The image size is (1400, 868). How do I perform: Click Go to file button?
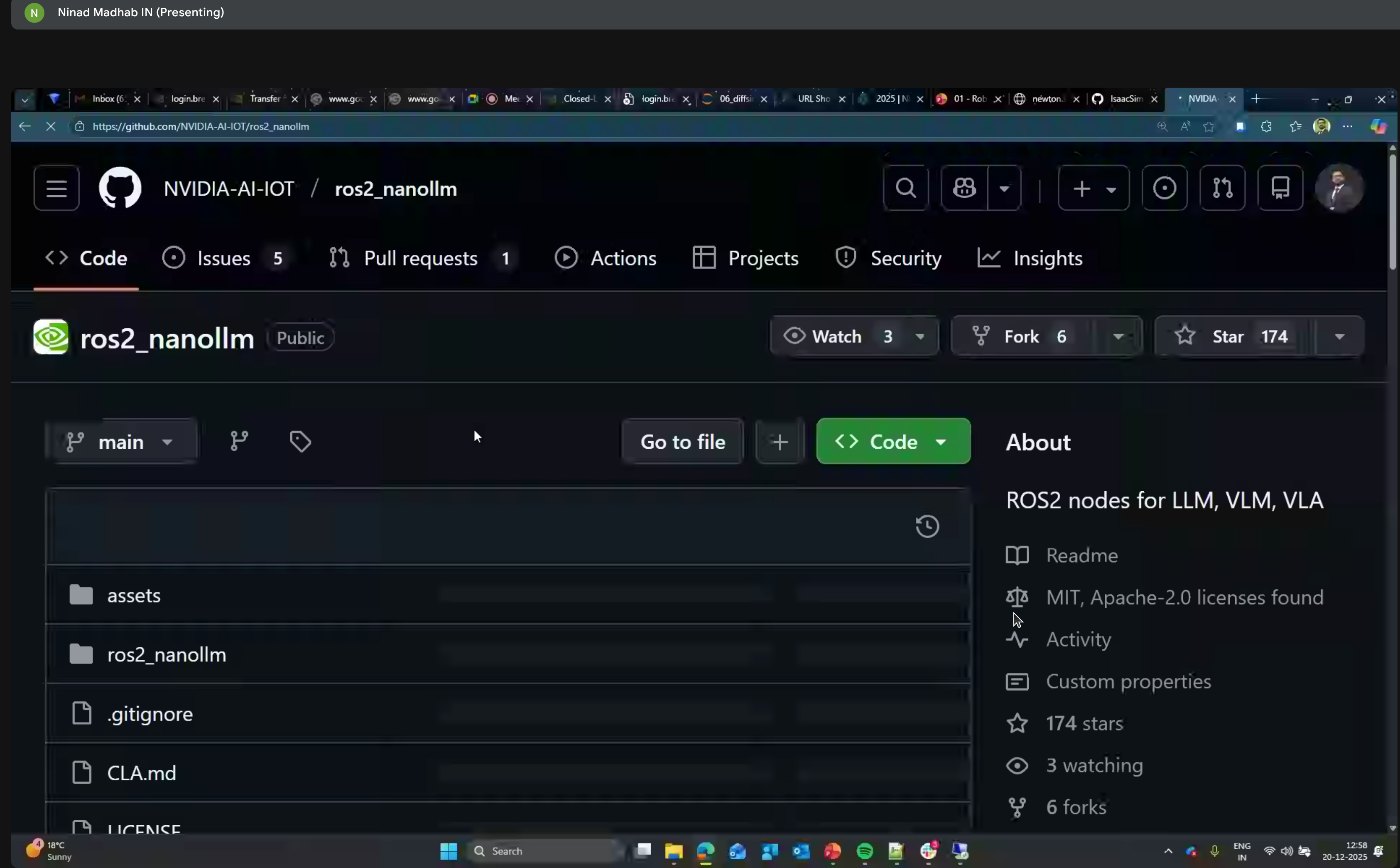point(682,441)
